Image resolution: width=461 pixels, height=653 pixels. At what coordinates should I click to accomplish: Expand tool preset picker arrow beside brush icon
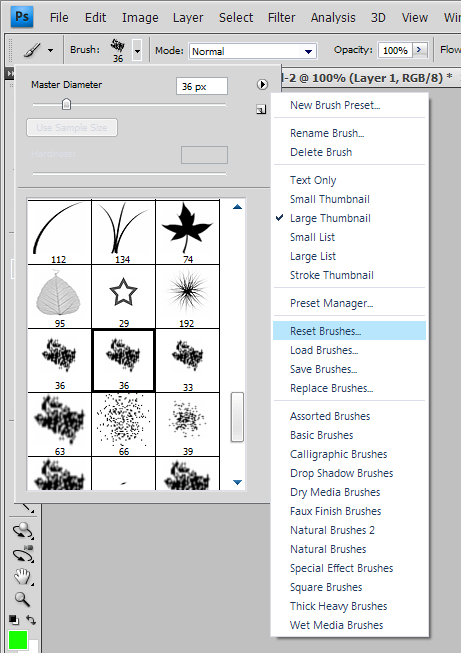click(50, 50)
